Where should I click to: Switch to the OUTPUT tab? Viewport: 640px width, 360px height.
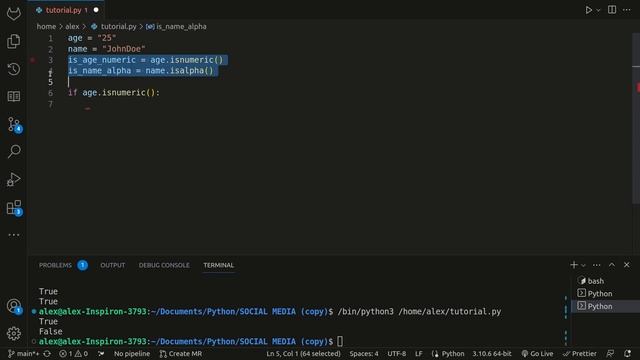coord(113,265)
